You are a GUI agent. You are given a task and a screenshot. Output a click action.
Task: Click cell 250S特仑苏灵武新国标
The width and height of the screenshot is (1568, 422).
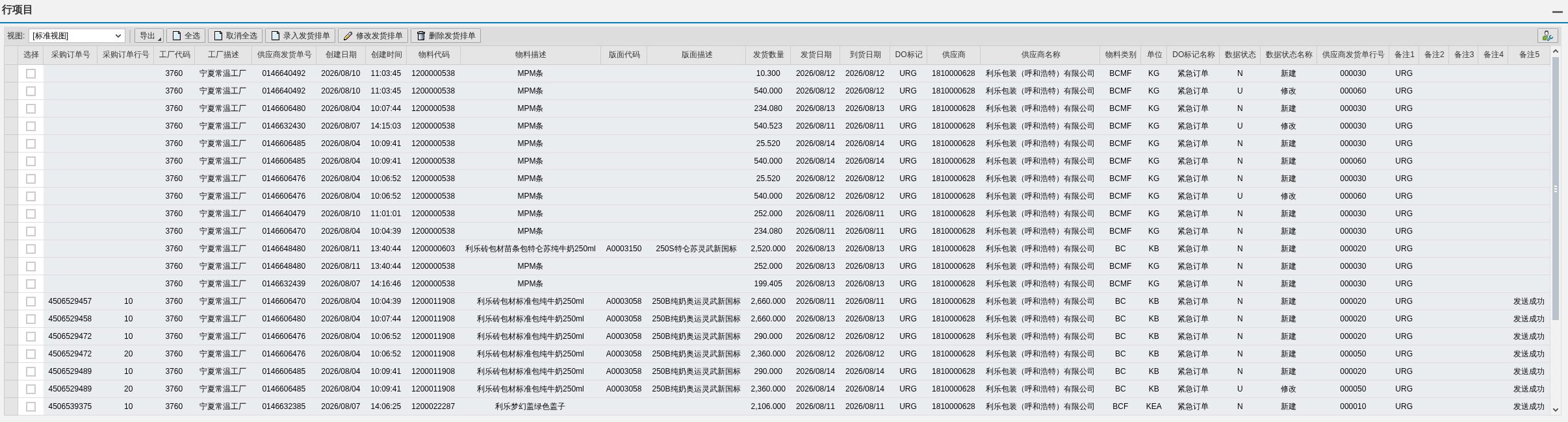pyautogui.click(x=696, y=249)
